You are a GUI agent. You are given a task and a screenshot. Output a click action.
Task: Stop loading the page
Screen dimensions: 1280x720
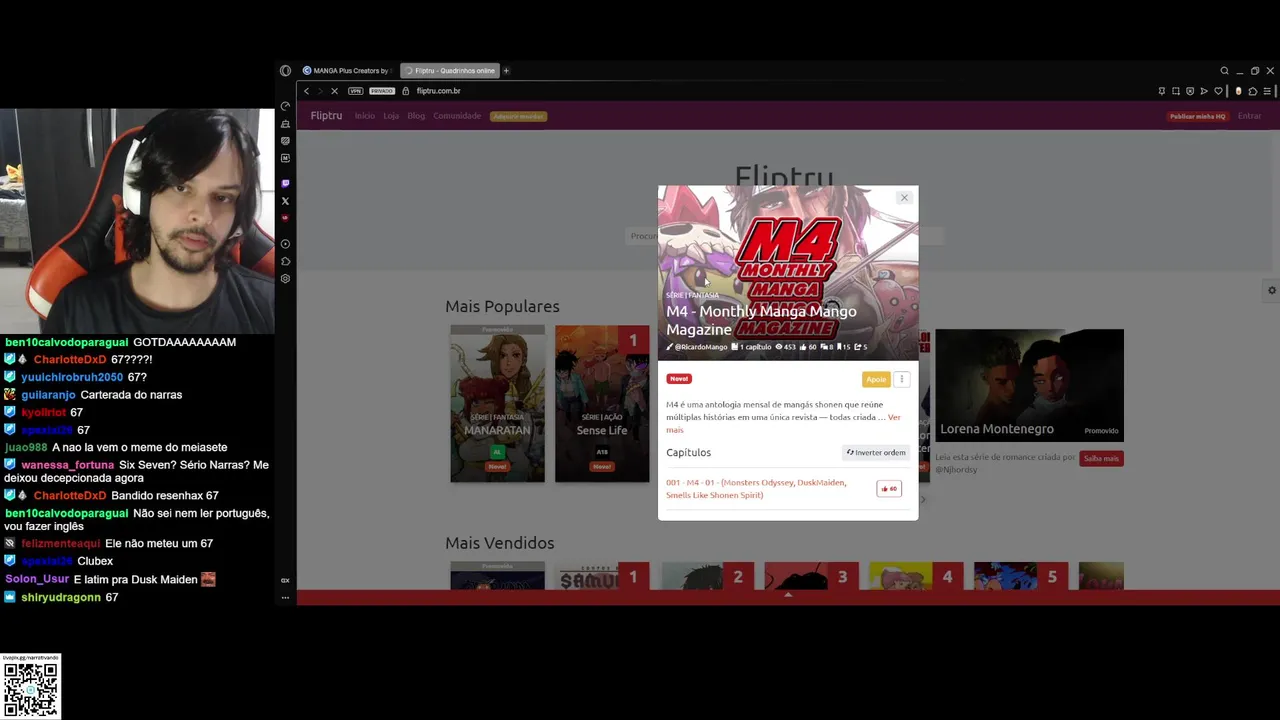pos(334,91)
